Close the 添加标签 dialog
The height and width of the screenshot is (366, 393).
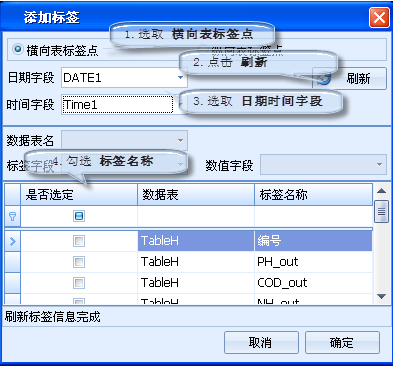pyautogui.click(x=379, y=18)
